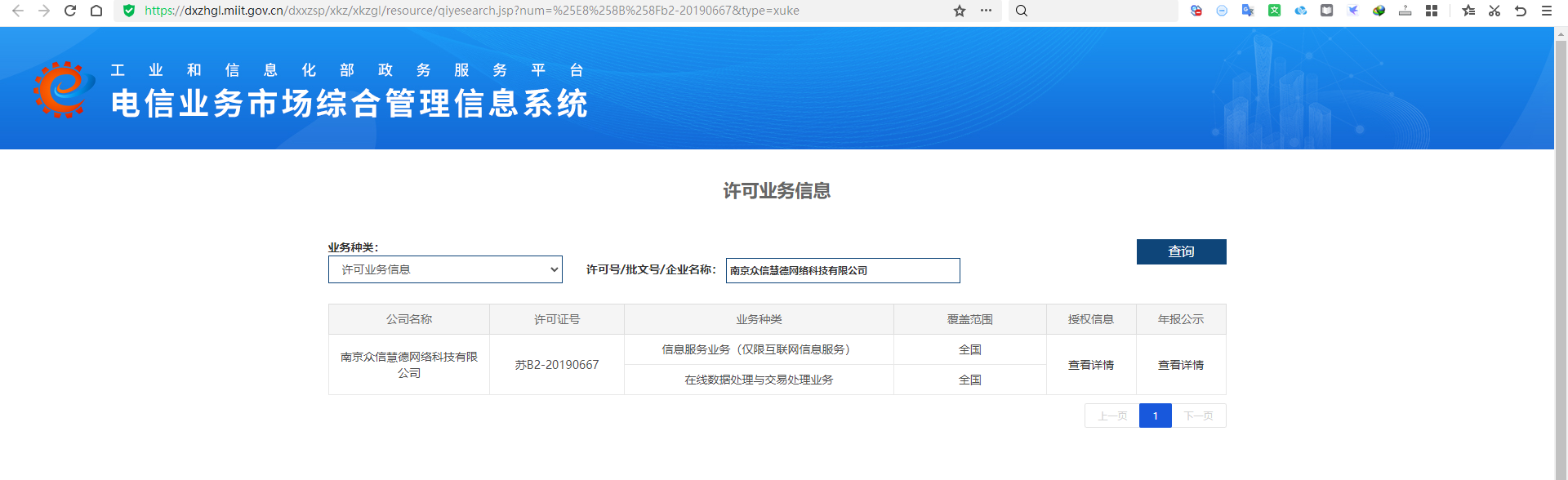Click the 公司名称 column header
Image resolution: width=1568 pixels, height=480 pixels.
409,319
